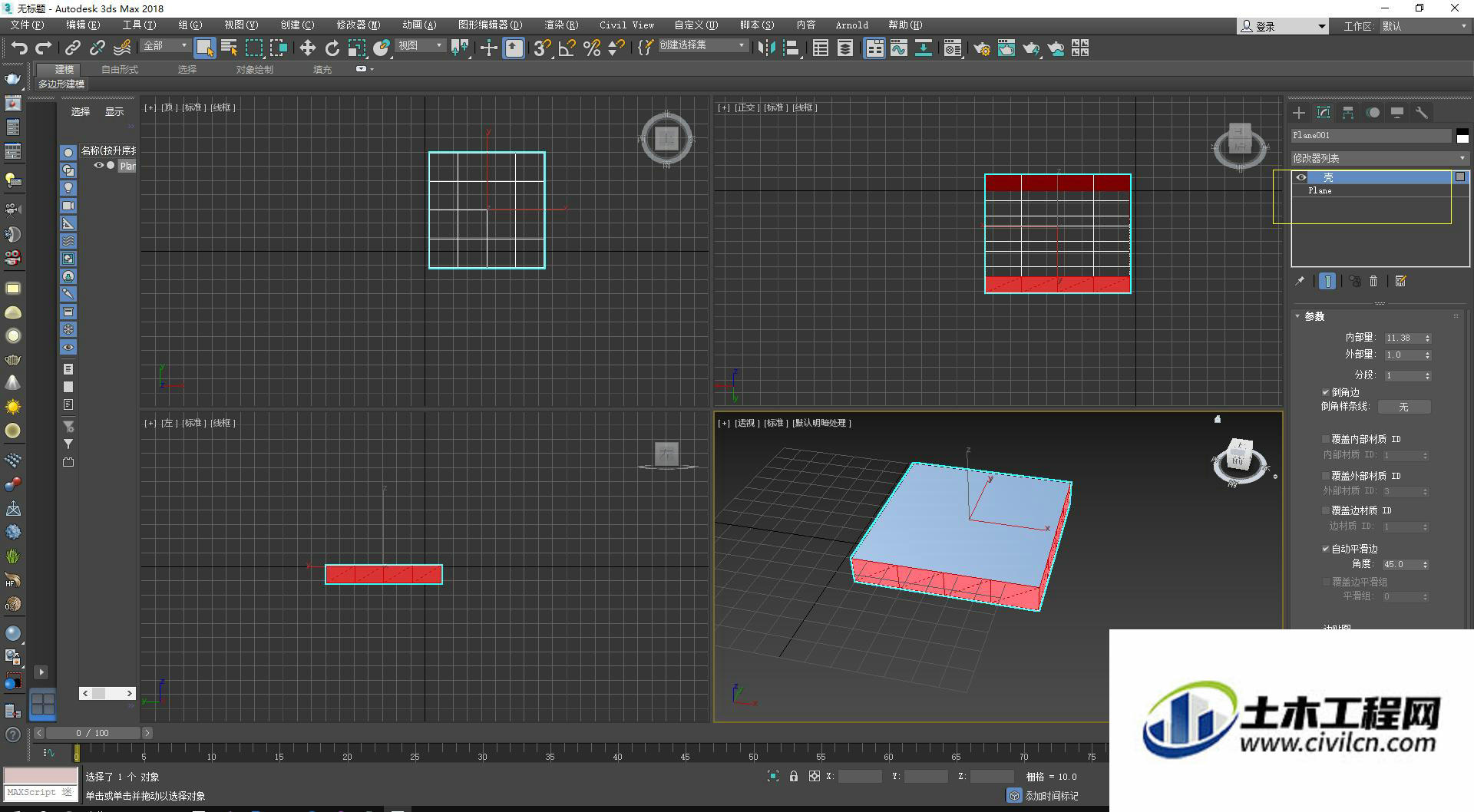This screenshot has width=1474, height=812.
Task: Switch to the 对象绘制 ribbon tab
Action: (x=255, y=69)
